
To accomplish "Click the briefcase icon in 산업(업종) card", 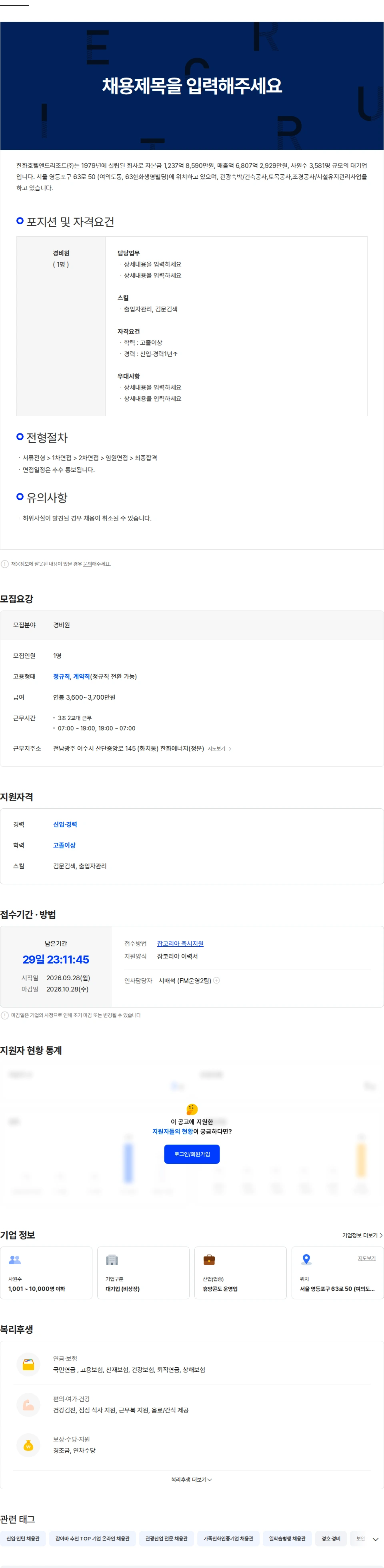I will tap(209, 1260).
